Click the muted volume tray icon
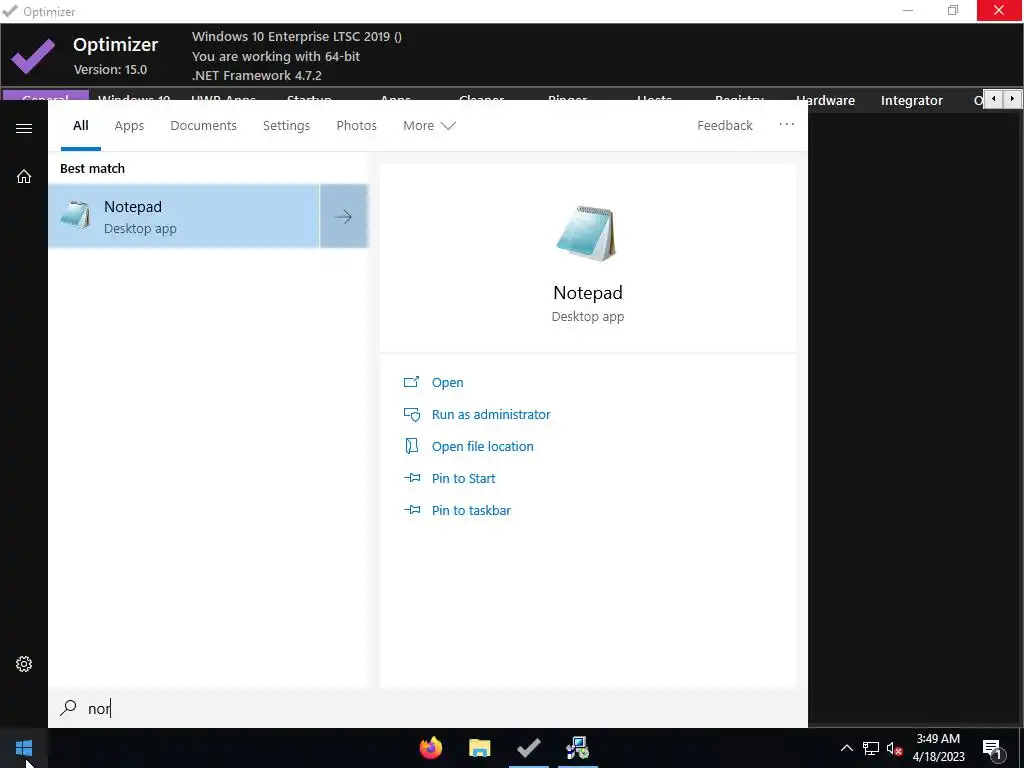The image size is (1024, 768). pyautogui.click(x=894, y=748)
